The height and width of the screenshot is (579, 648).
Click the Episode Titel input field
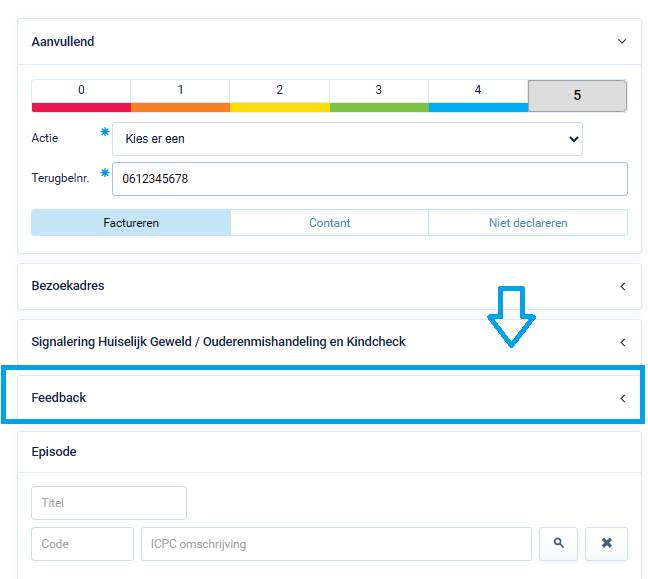click(109, 503)
